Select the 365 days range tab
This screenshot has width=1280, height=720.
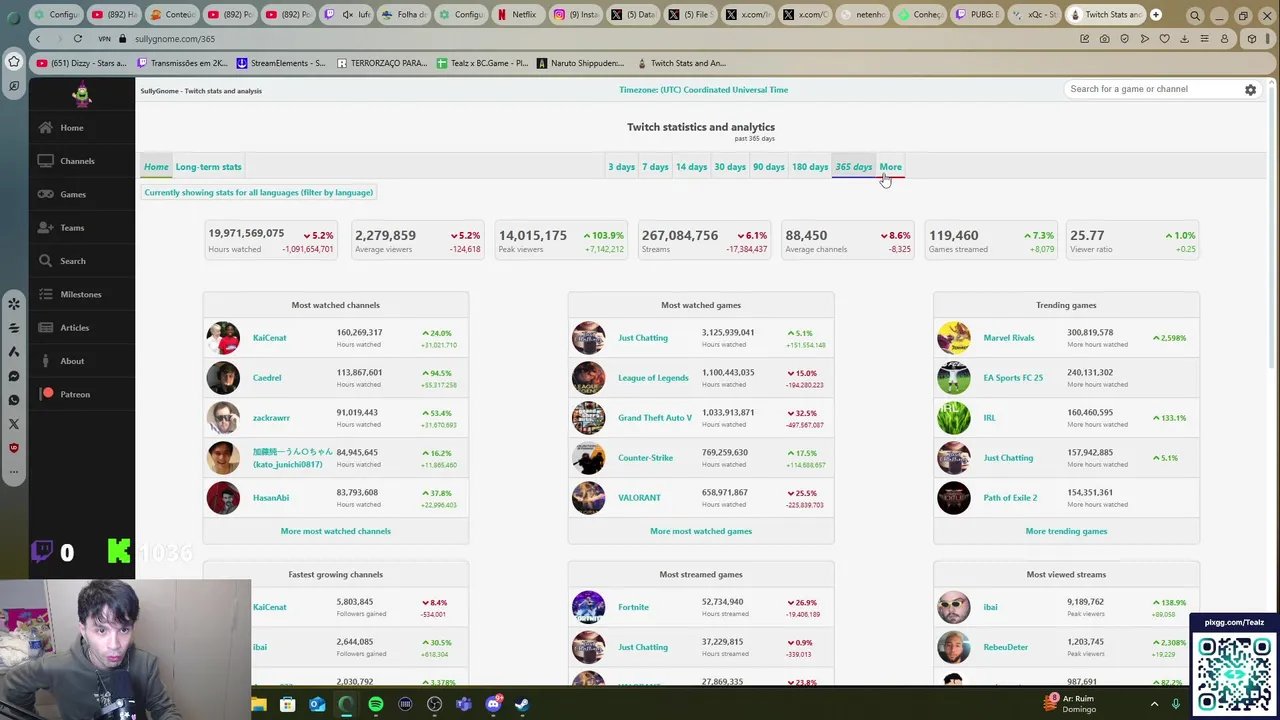[853, 167]
